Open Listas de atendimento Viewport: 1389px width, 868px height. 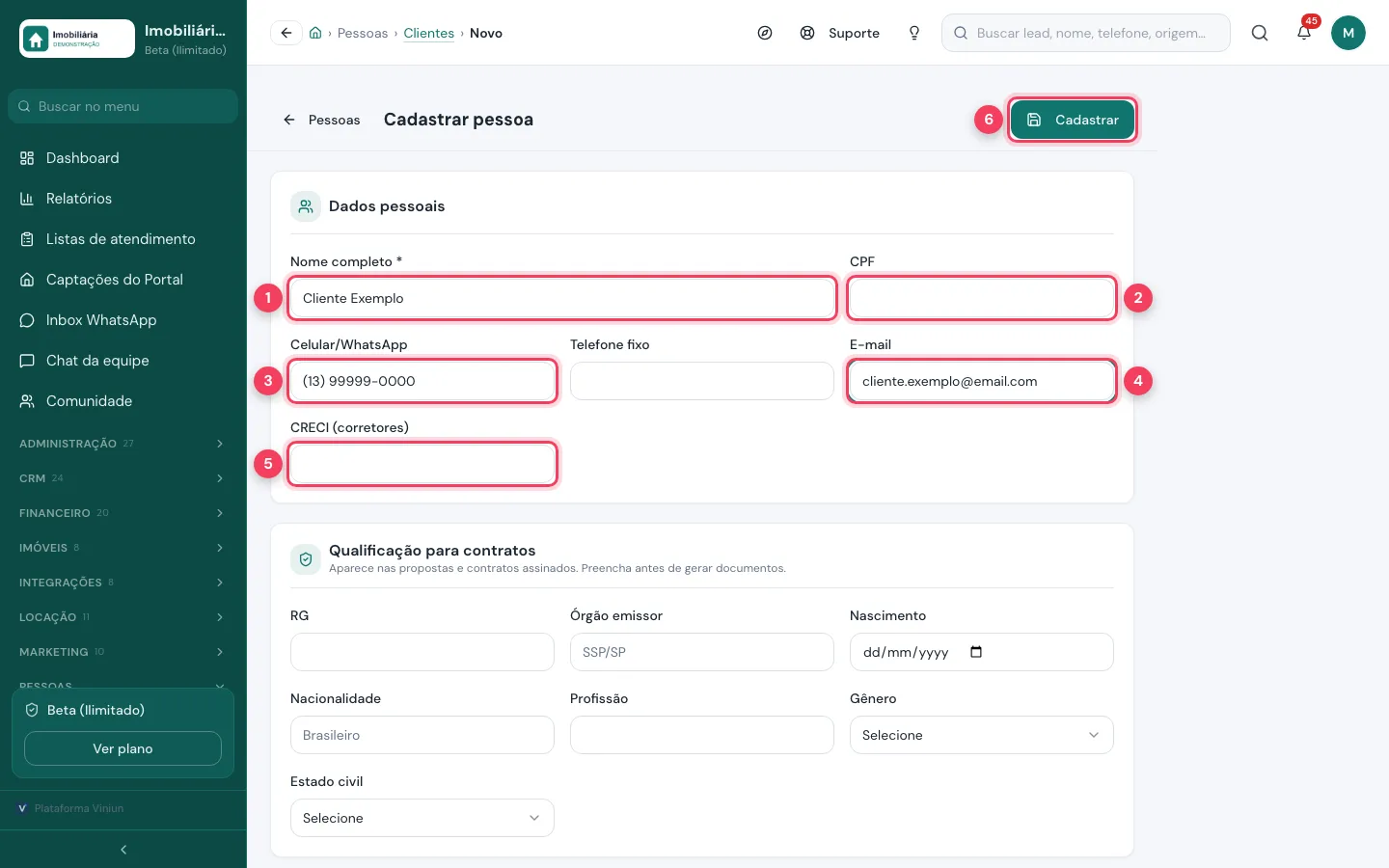pyautogui.click(x=123, y=239)
